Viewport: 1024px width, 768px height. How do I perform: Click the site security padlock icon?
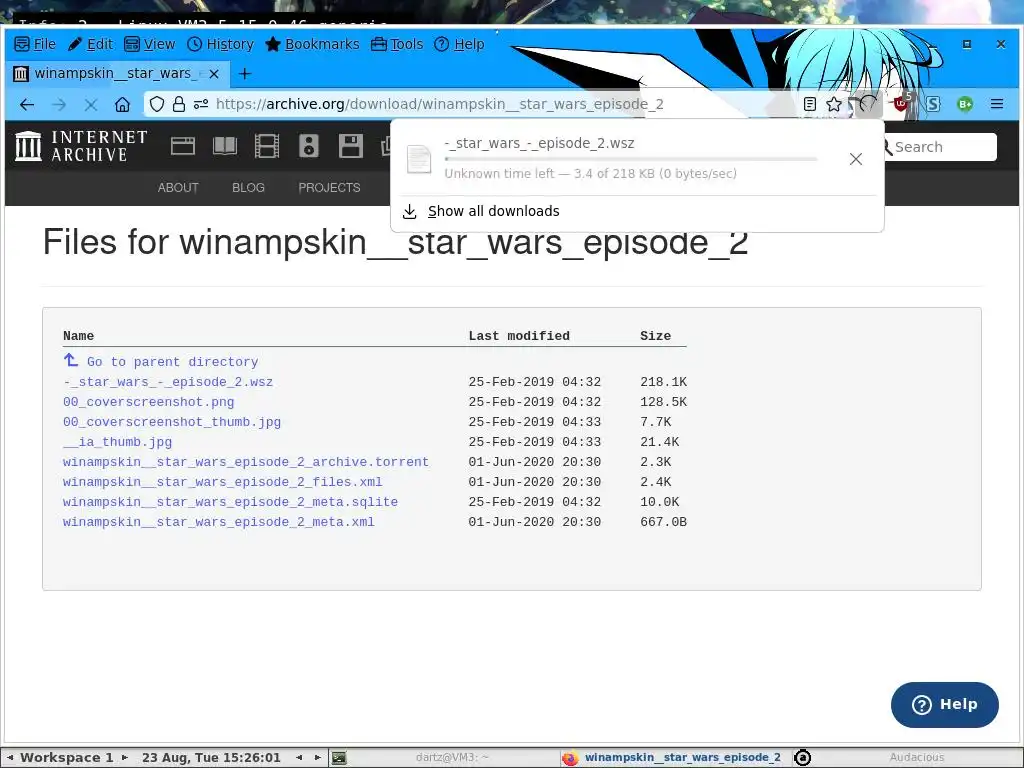178,104
